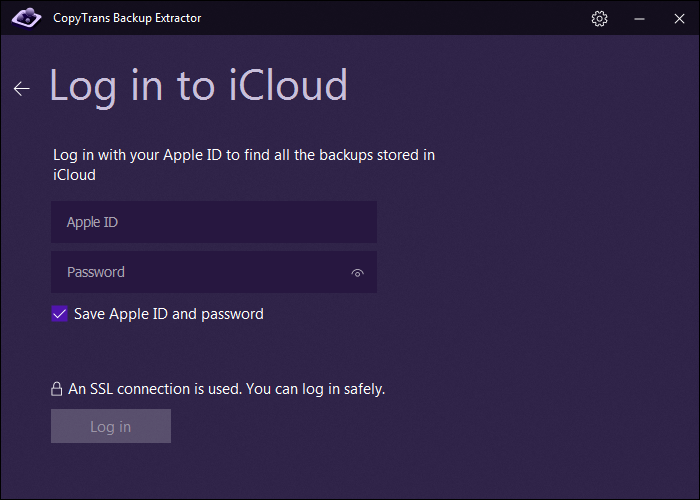Click the Log in button
Screen dimensions: 700x500
[111, 426]
